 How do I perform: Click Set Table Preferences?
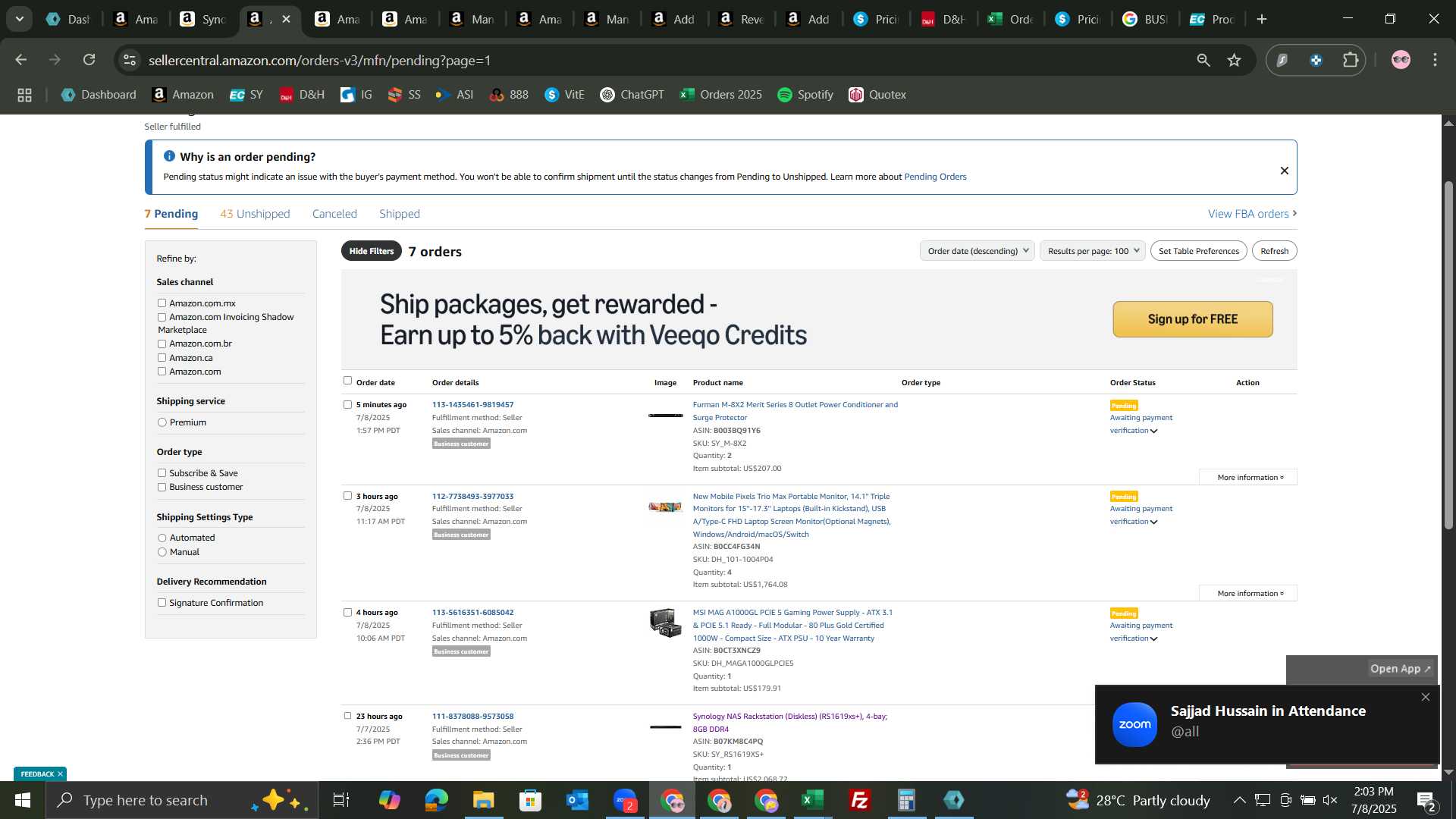(1198, 251)
